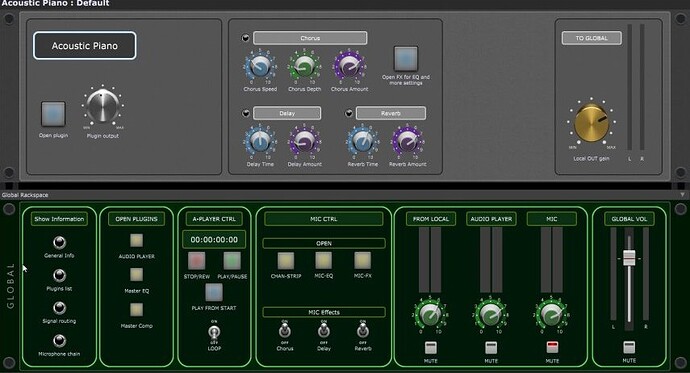This screenshot has width=690, height=373.
Task: Mute the FROM LOCAL channel
Action: [x=430, y=347]
